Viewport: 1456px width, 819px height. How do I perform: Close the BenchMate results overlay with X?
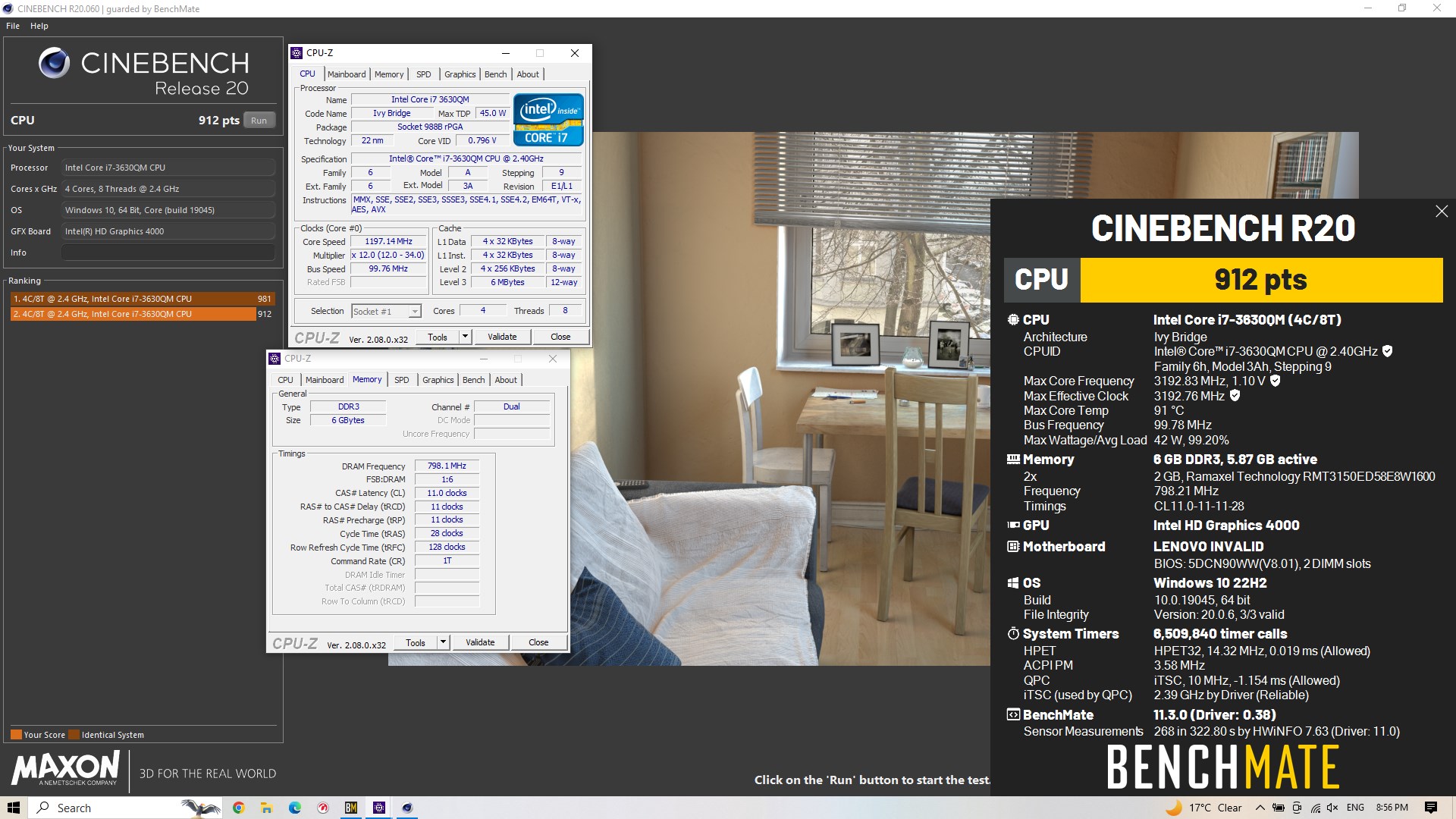tap(1442, 212)
